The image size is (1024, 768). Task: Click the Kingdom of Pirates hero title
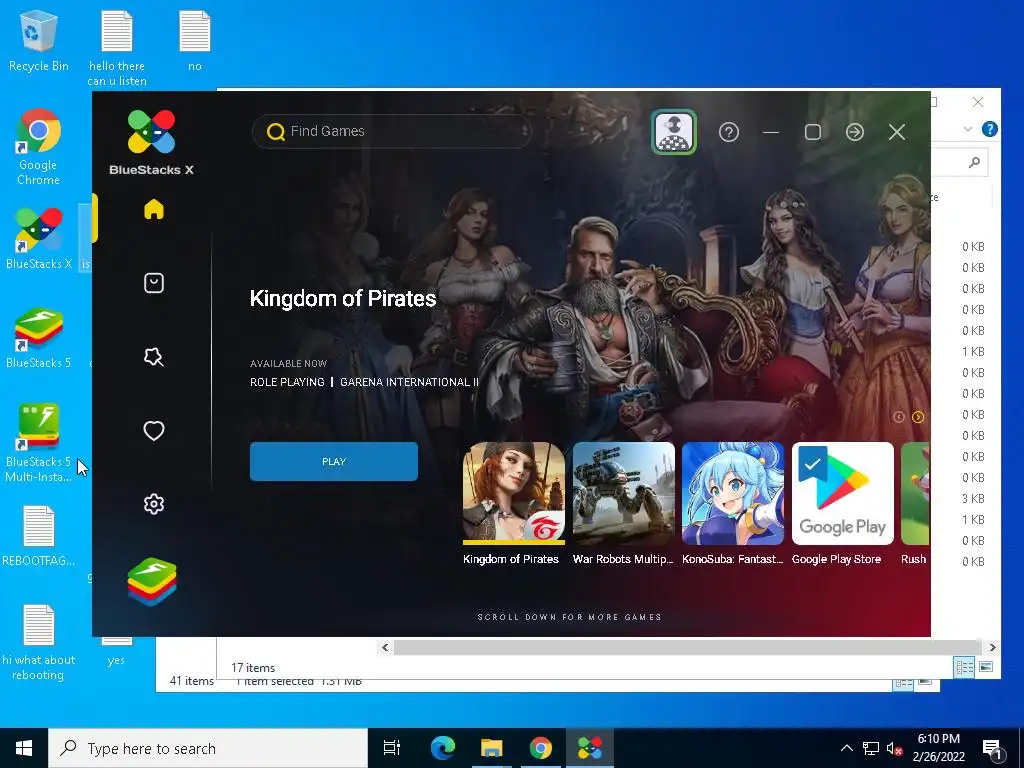[343, 298]
